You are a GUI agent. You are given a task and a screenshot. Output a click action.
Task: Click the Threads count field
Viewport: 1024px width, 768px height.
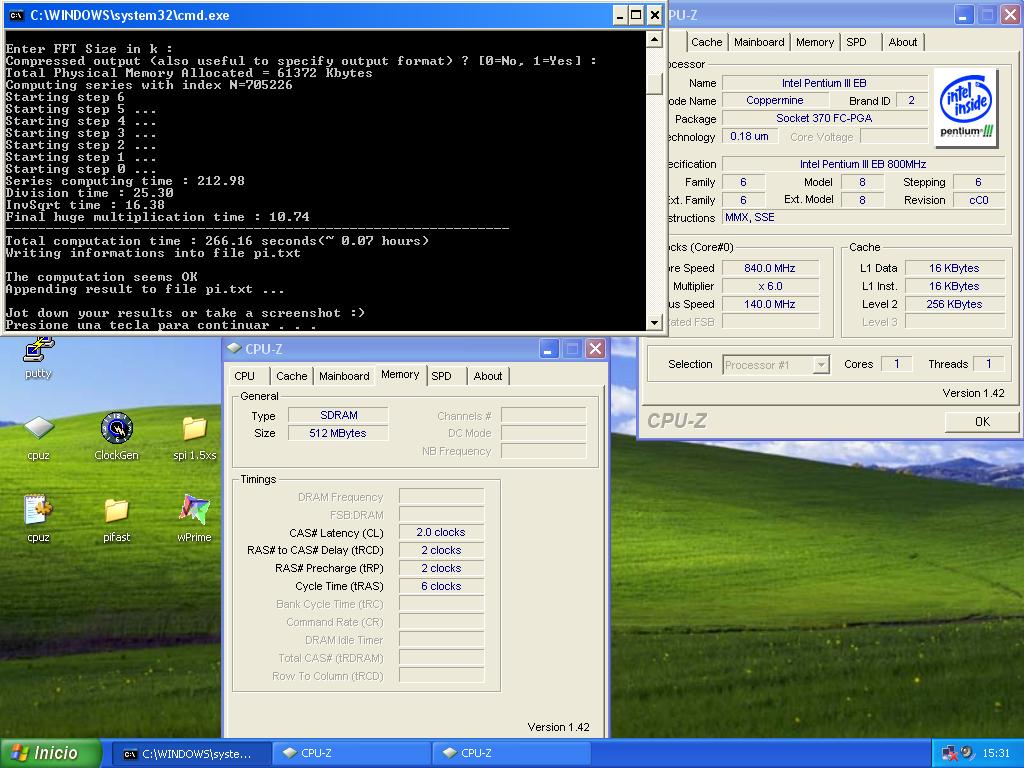(x=989, y=364)
